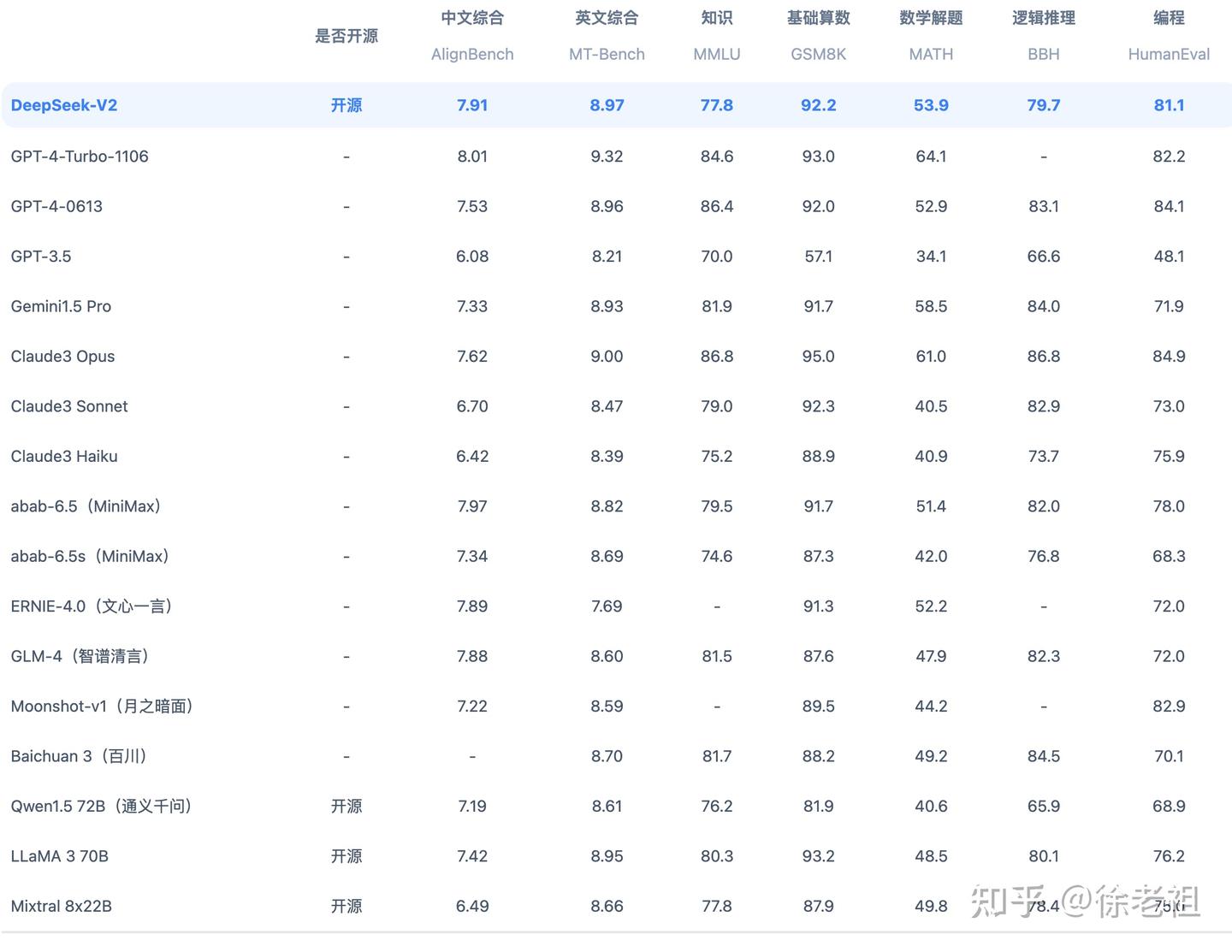
Task: Click DeepSeek-V2 AlignBench score 7.91
Action: [472, 105]
